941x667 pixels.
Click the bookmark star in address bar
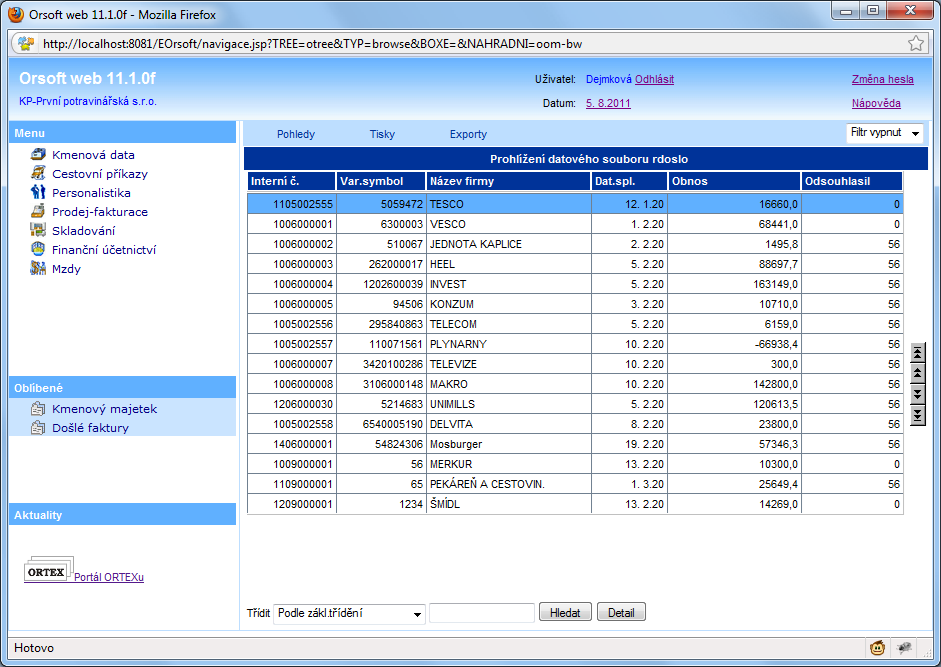915,43
